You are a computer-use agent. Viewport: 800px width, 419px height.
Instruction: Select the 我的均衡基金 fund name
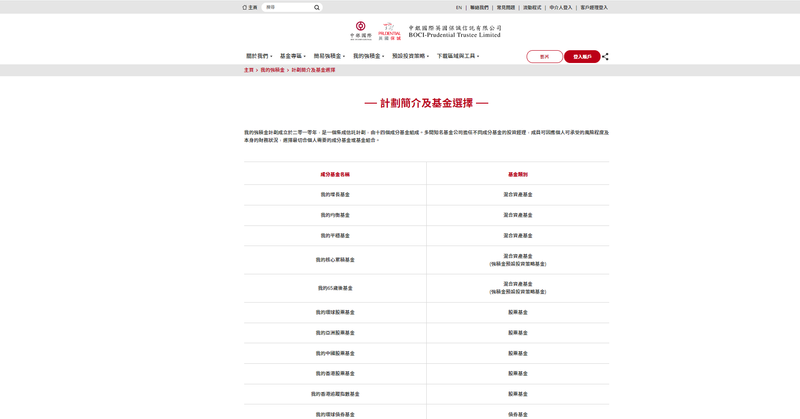click(335, 215)
